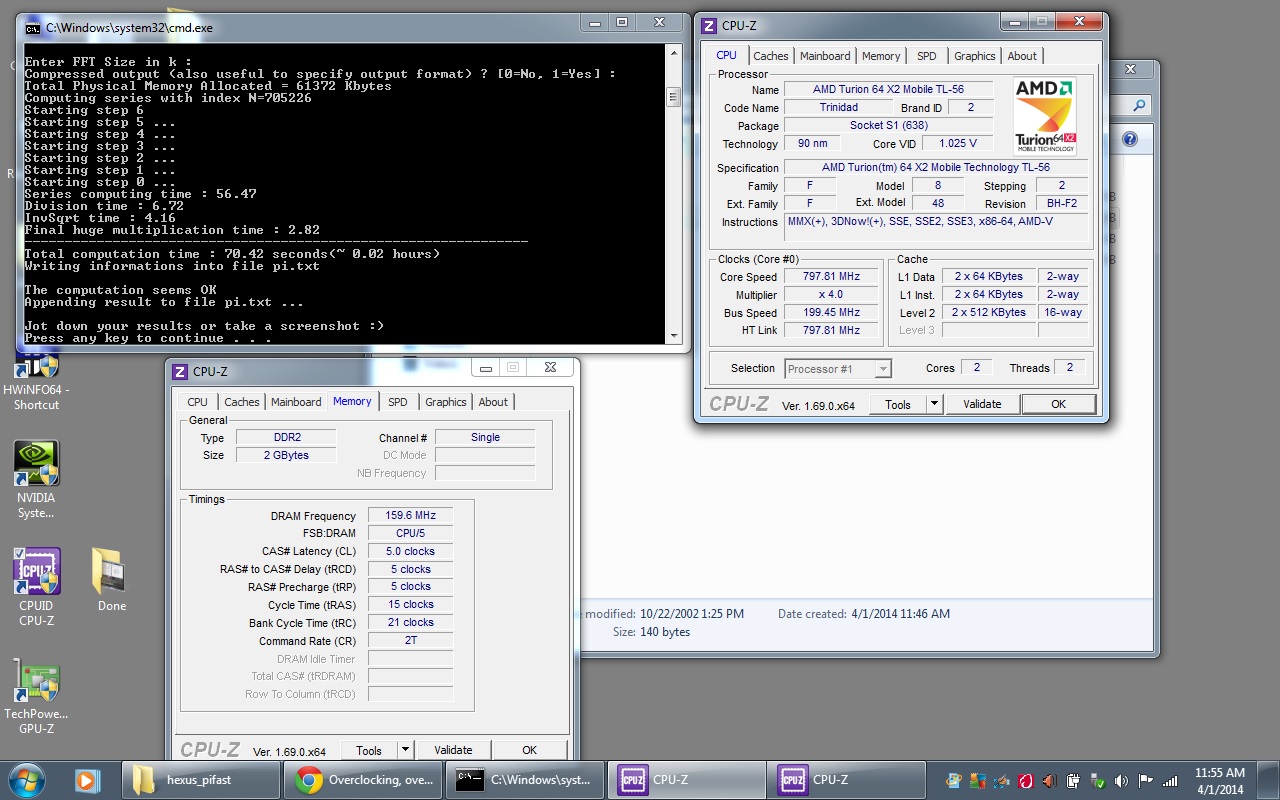Click the Memory Type value DDR2
Image resolution: width=1280 pixels, height=800 pixels.
click(x=286, y=438)
